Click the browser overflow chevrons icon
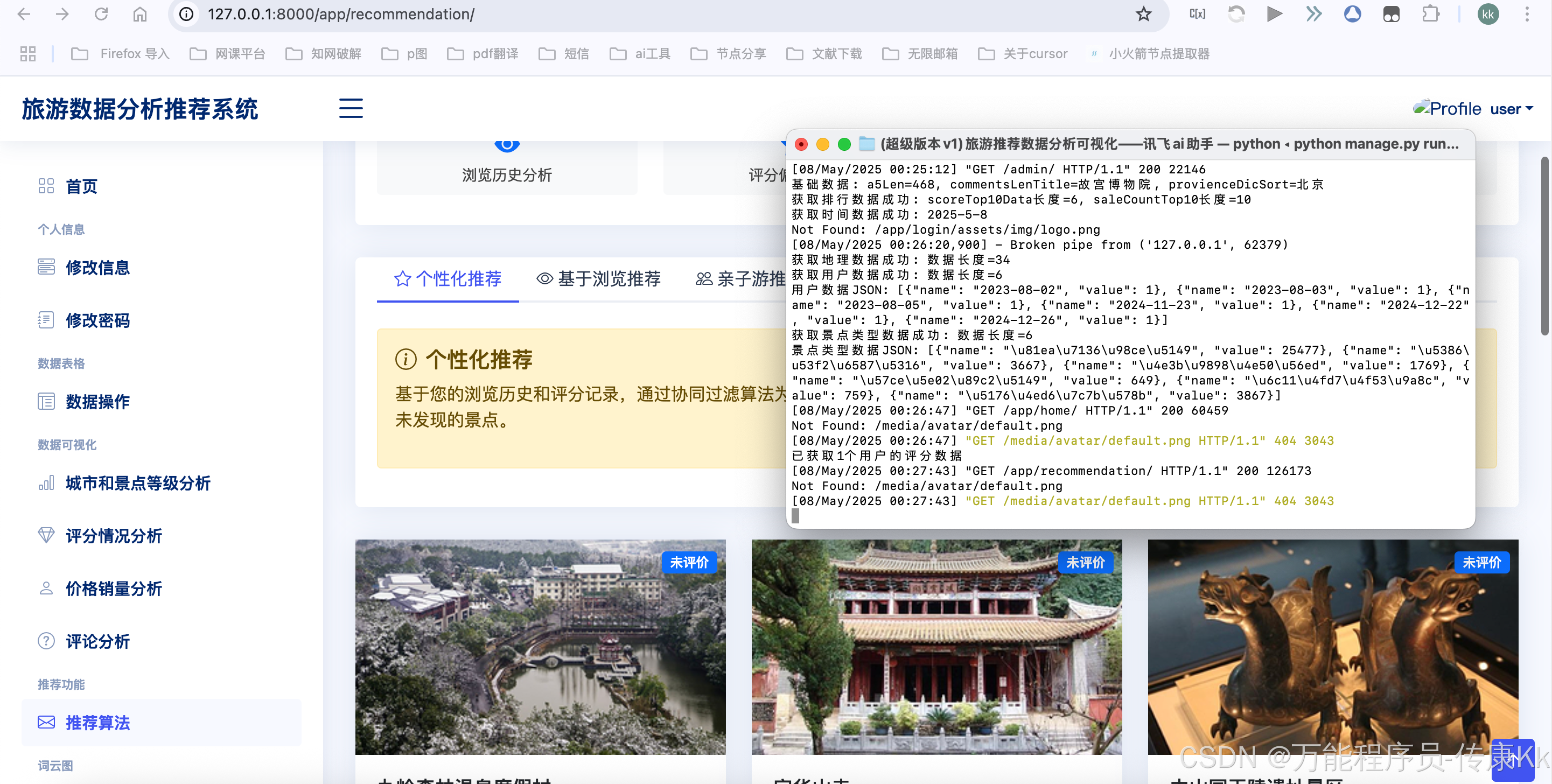The height and width of the screenshot is (784, 1552). 1313,15
